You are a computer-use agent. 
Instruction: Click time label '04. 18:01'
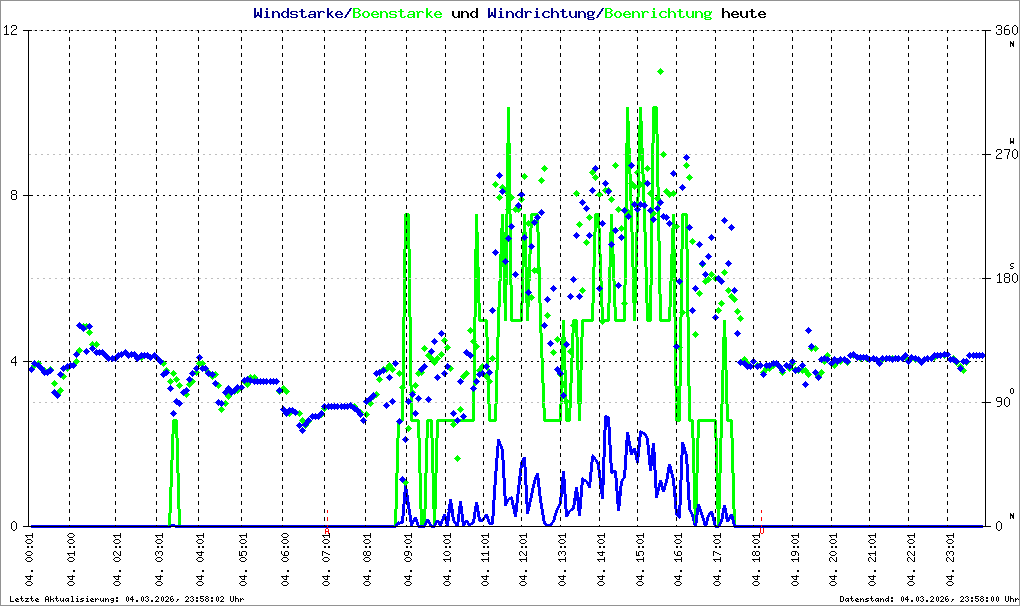756,560
